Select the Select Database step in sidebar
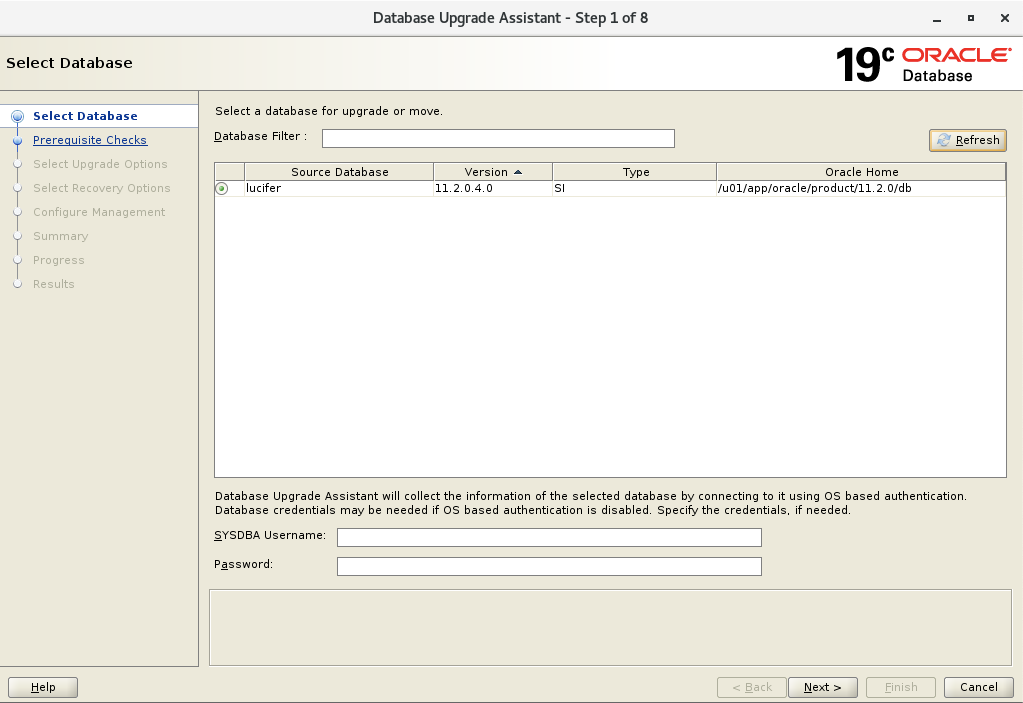Image resolution: width=1023 pixels, height=703 pixels. point(85,116)
